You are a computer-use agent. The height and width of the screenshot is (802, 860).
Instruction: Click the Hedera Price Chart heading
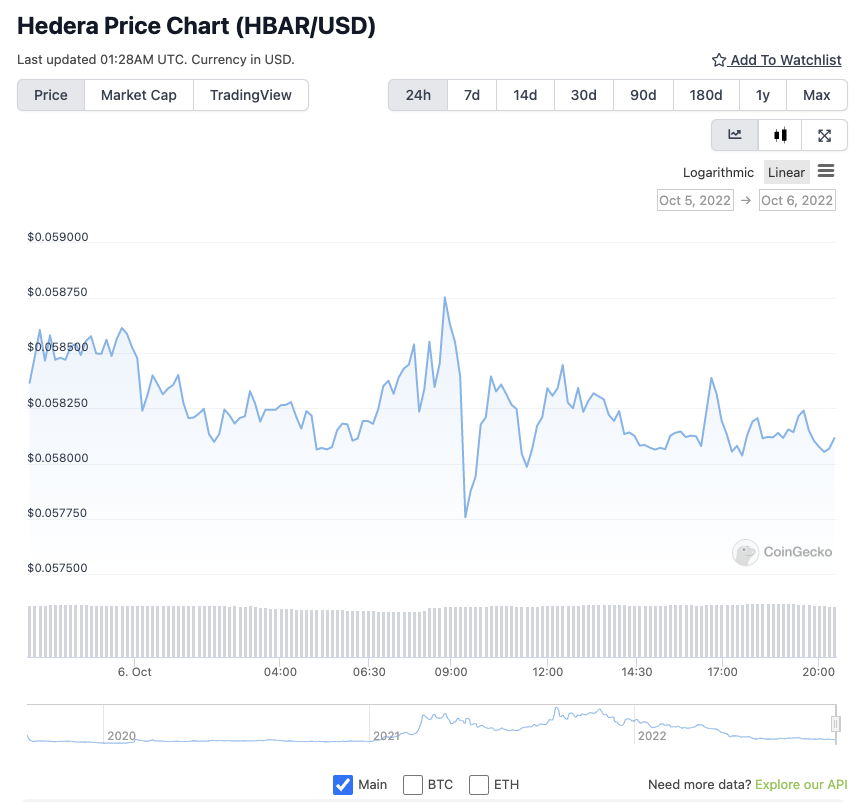click(x=196, y=26)
